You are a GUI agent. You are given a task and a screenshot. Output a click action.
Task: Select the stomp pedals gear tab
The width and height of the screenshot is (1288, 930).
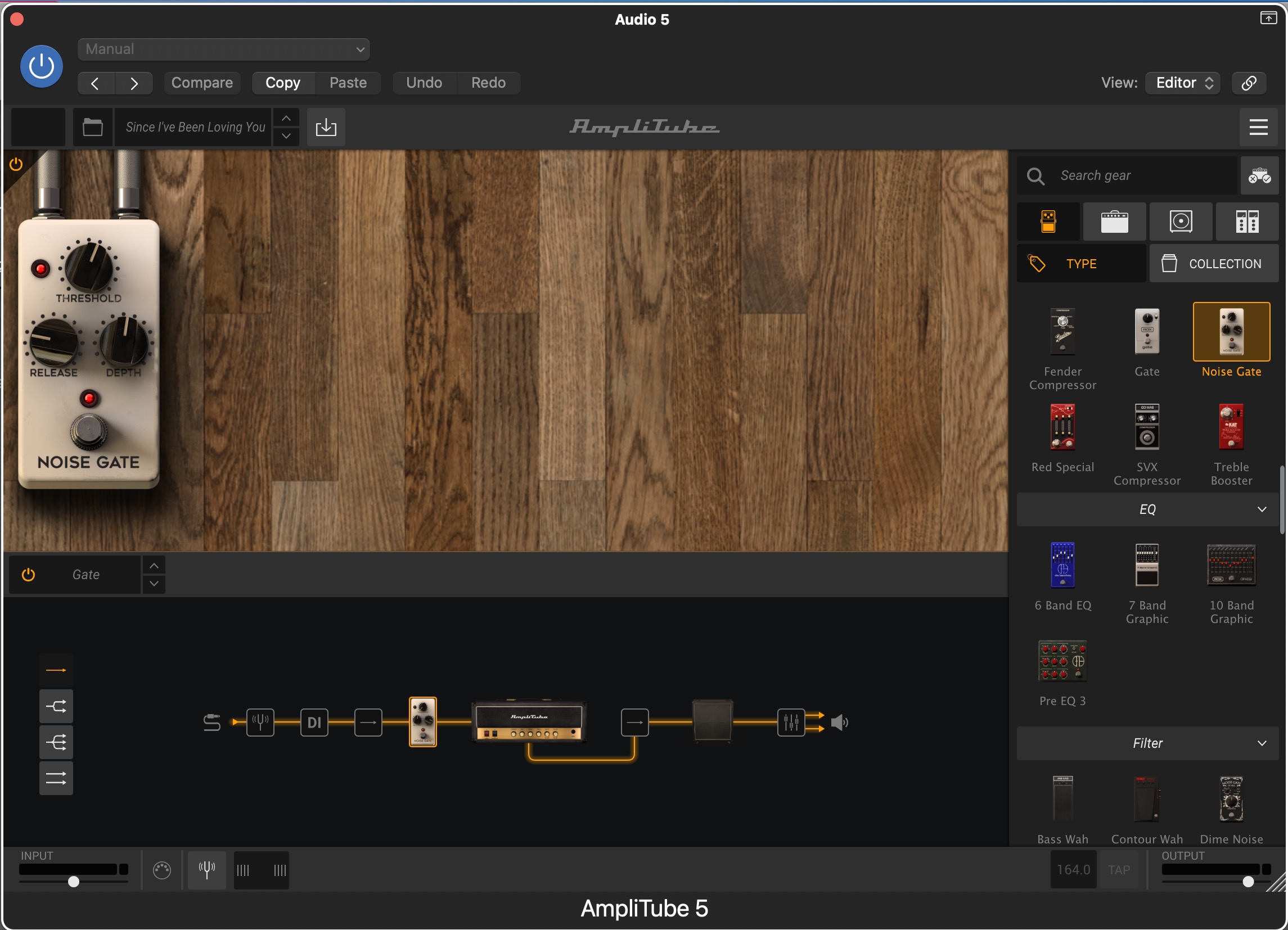coord(1048,222)
